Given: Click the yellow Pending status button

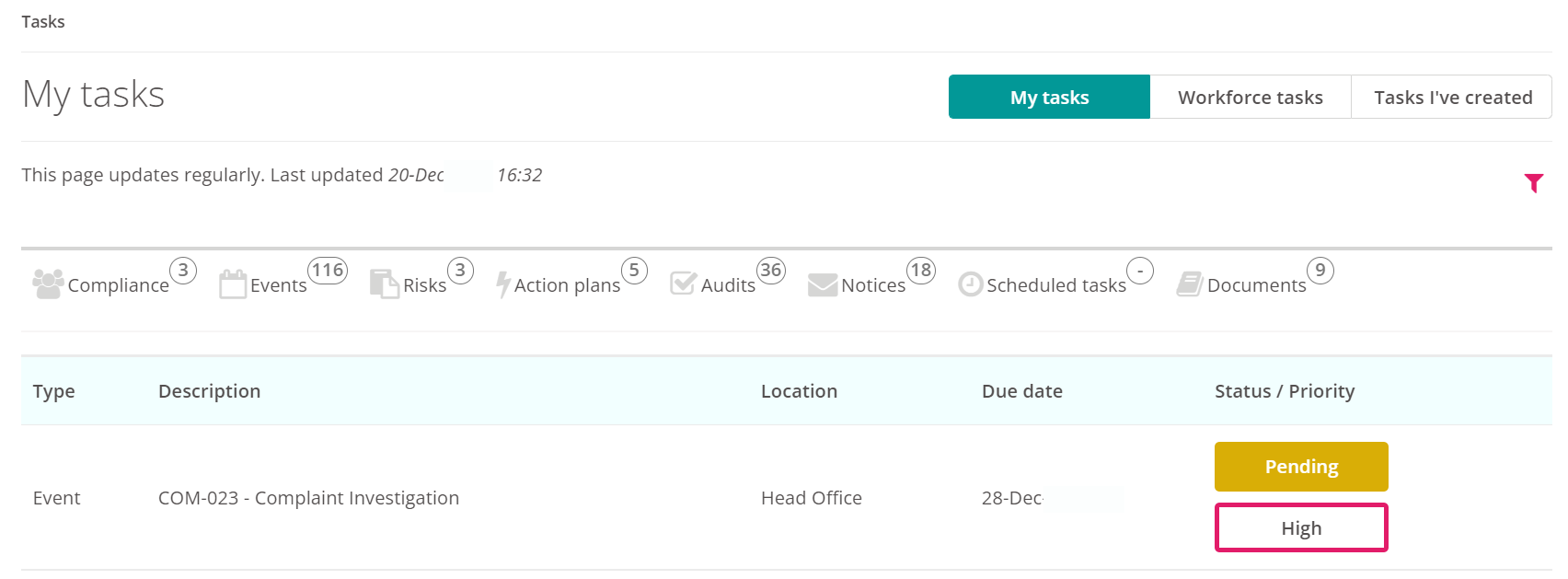Looking at the screenshot, I should (x=1301, y=467).
